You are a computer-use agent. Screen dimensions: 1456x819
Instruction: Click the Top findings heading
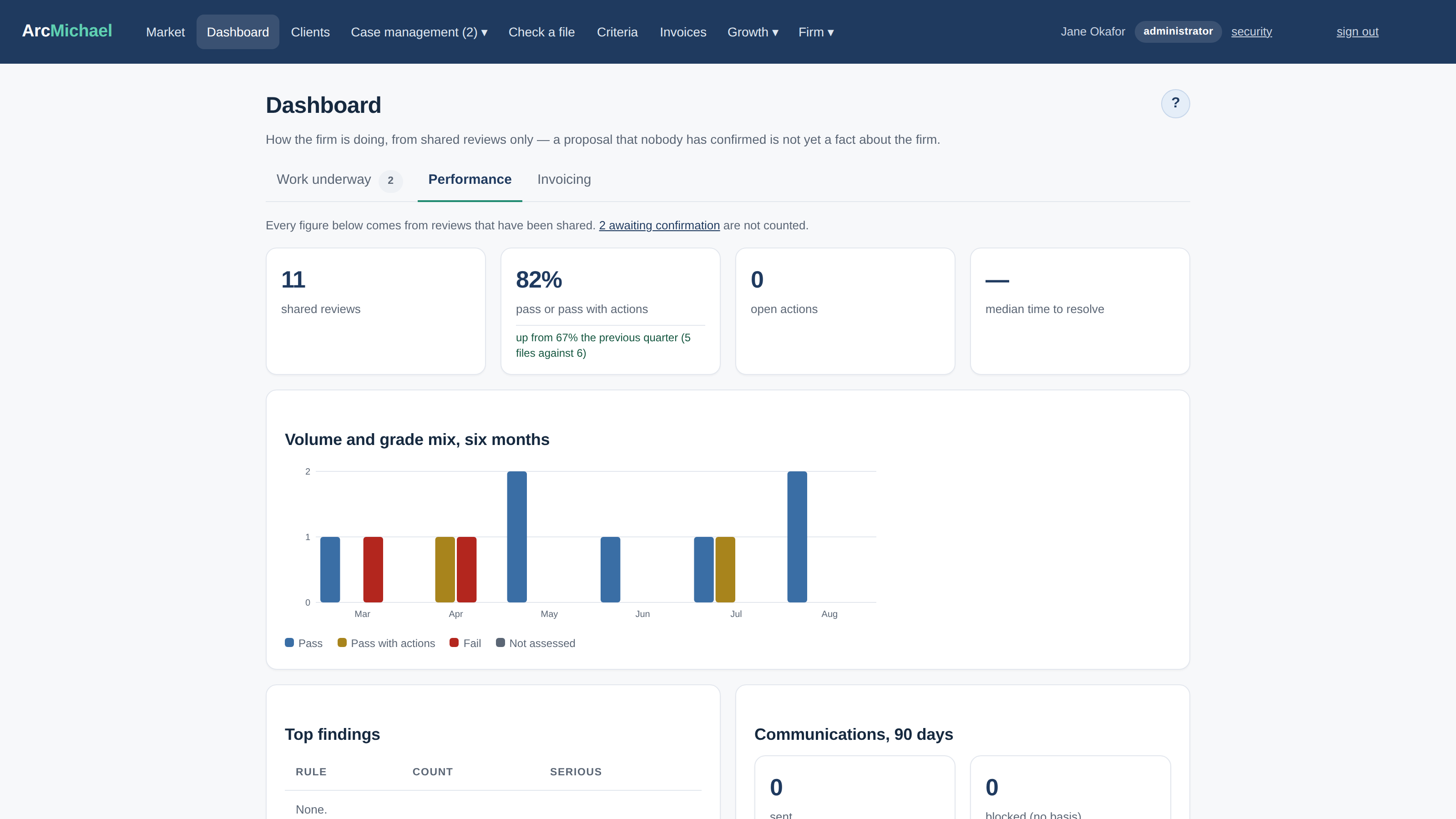[332, 734]
